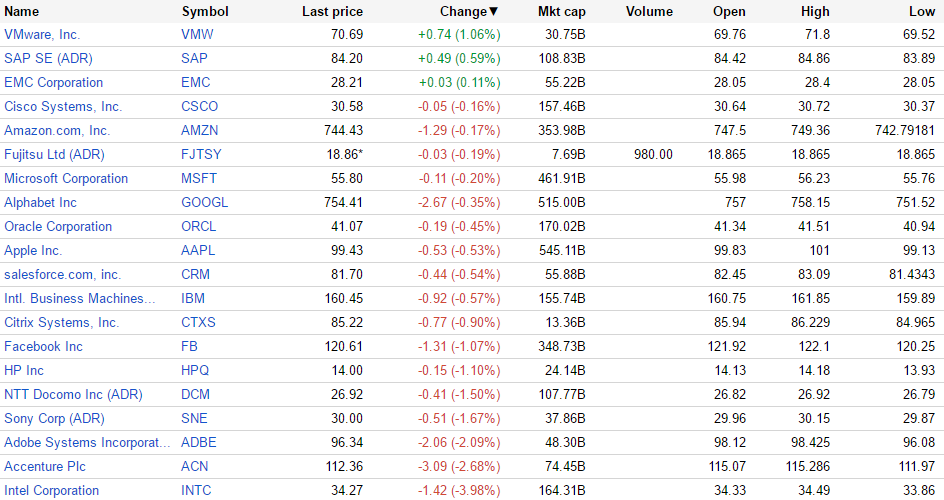Open Apple Inc. stock link

[x=33, y=251]
